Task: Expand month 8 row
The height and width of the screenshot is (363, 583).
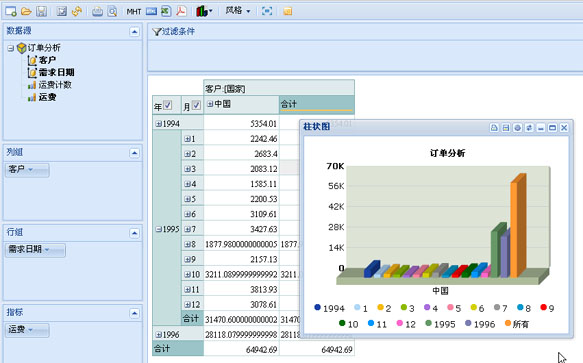Action: click(x=187, y=244)
